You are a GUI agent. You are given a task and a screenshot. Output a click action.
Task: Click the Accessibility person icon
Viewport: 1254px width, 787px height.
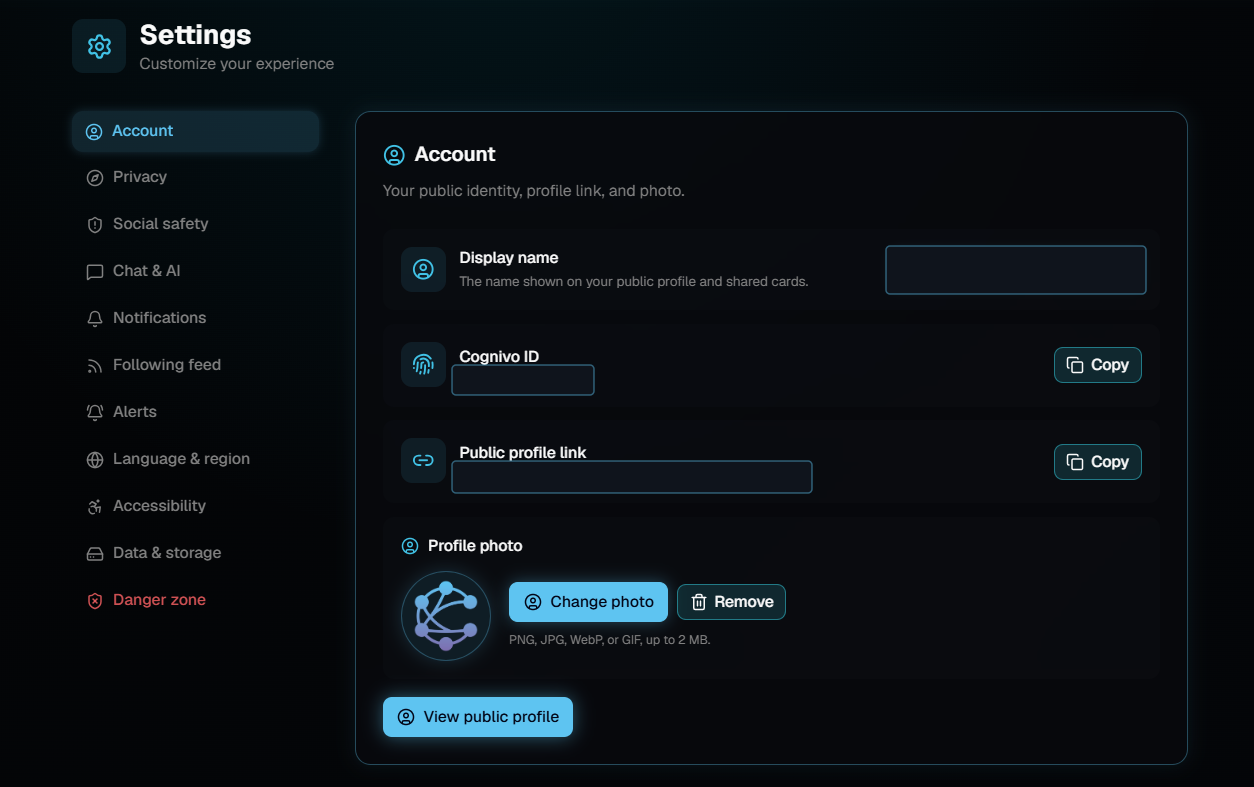point(95,507)
